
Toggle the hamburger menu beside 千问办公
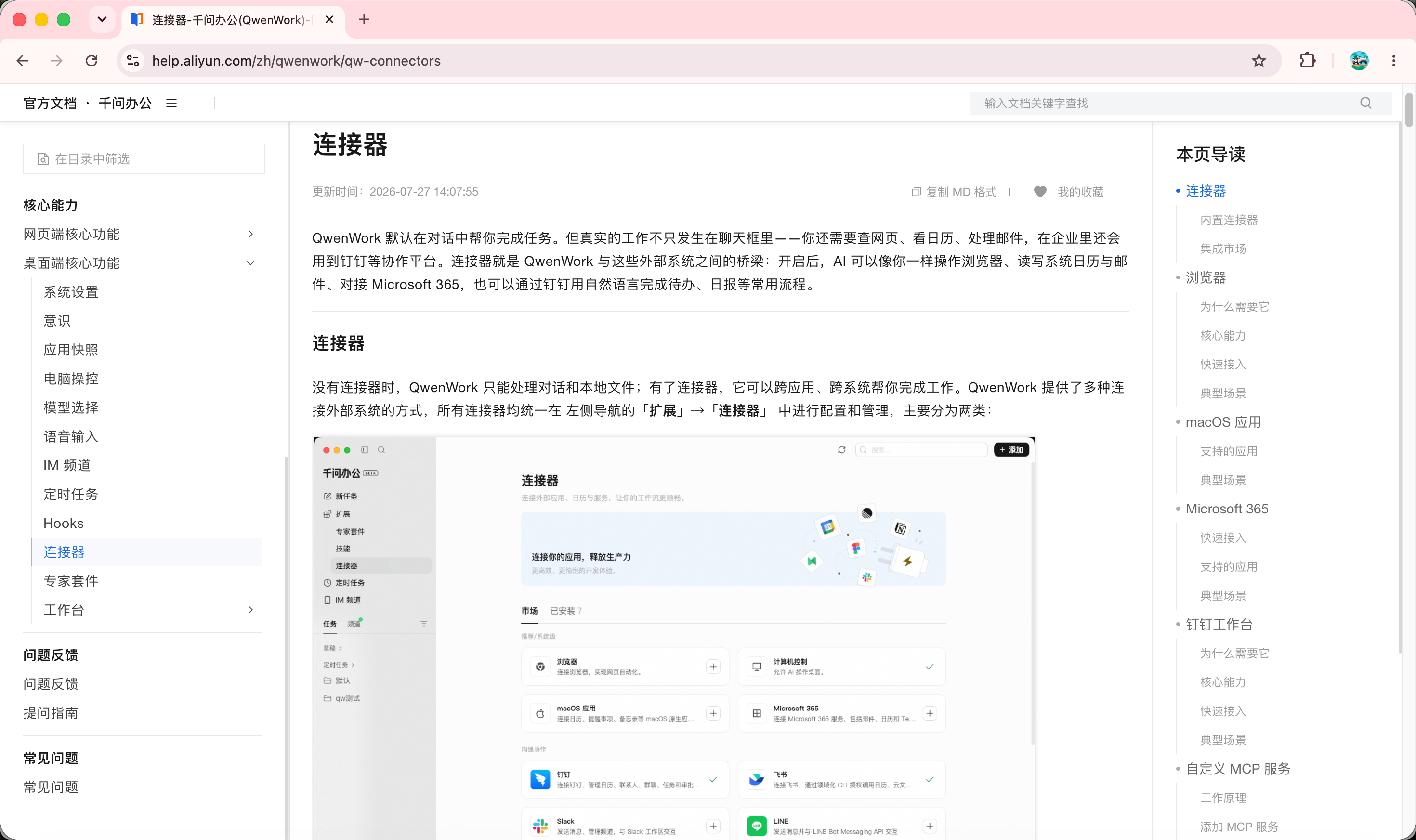tap(171, 103)
